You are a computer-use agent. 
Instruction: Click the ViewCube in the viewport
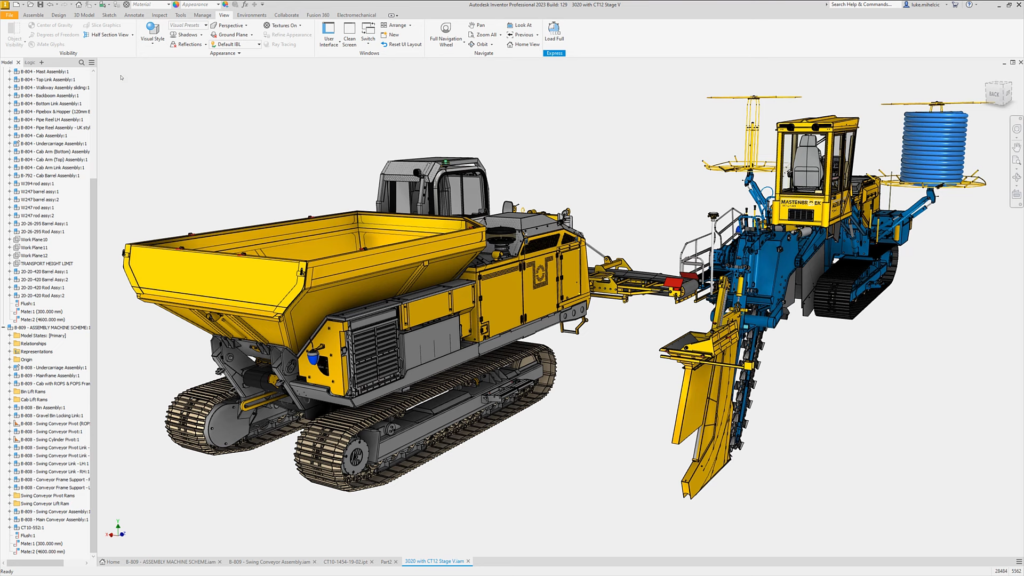click(993, 94)
